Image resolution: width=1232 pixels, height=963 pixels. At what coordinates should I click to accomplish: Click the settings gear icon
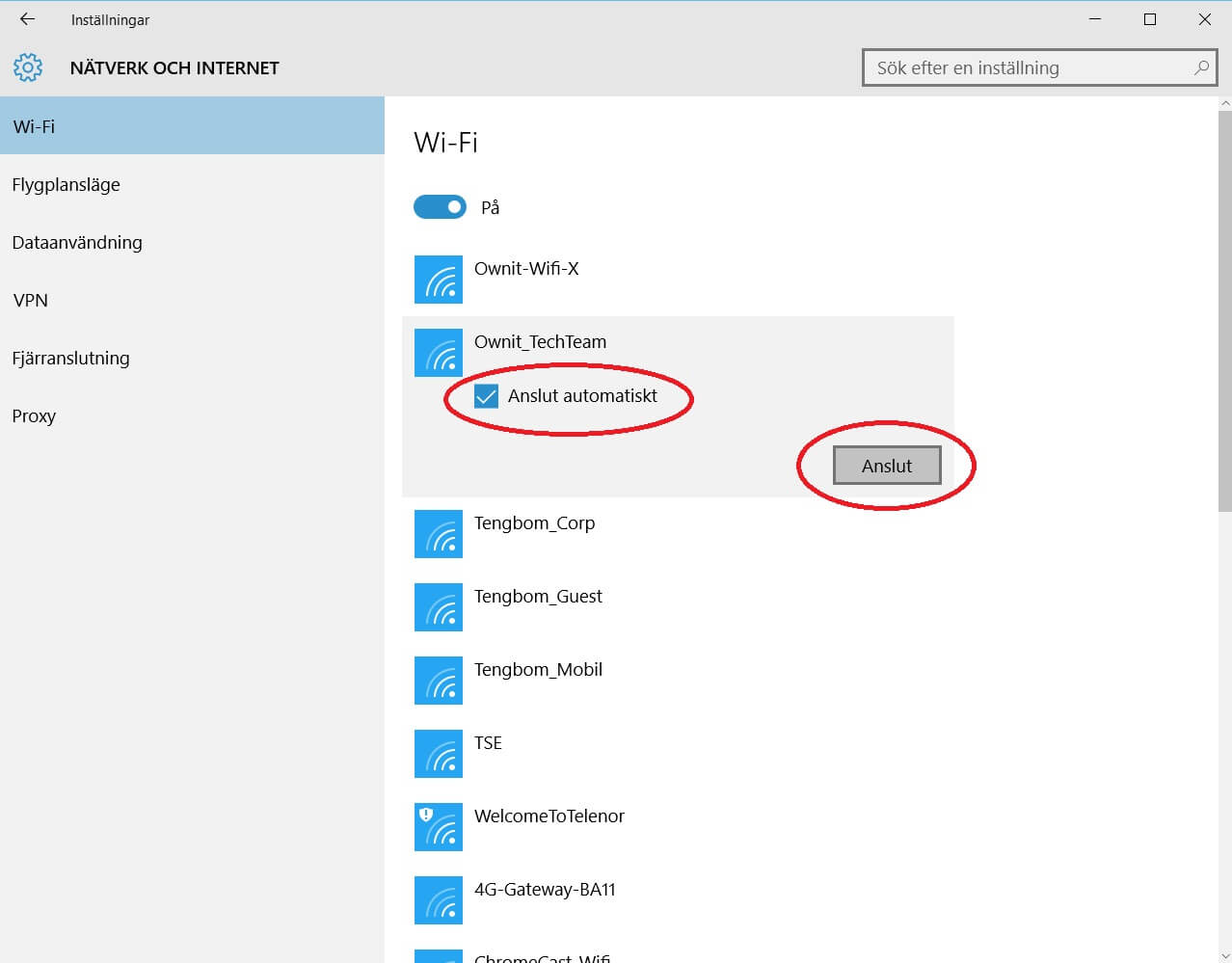coord(28,67)
